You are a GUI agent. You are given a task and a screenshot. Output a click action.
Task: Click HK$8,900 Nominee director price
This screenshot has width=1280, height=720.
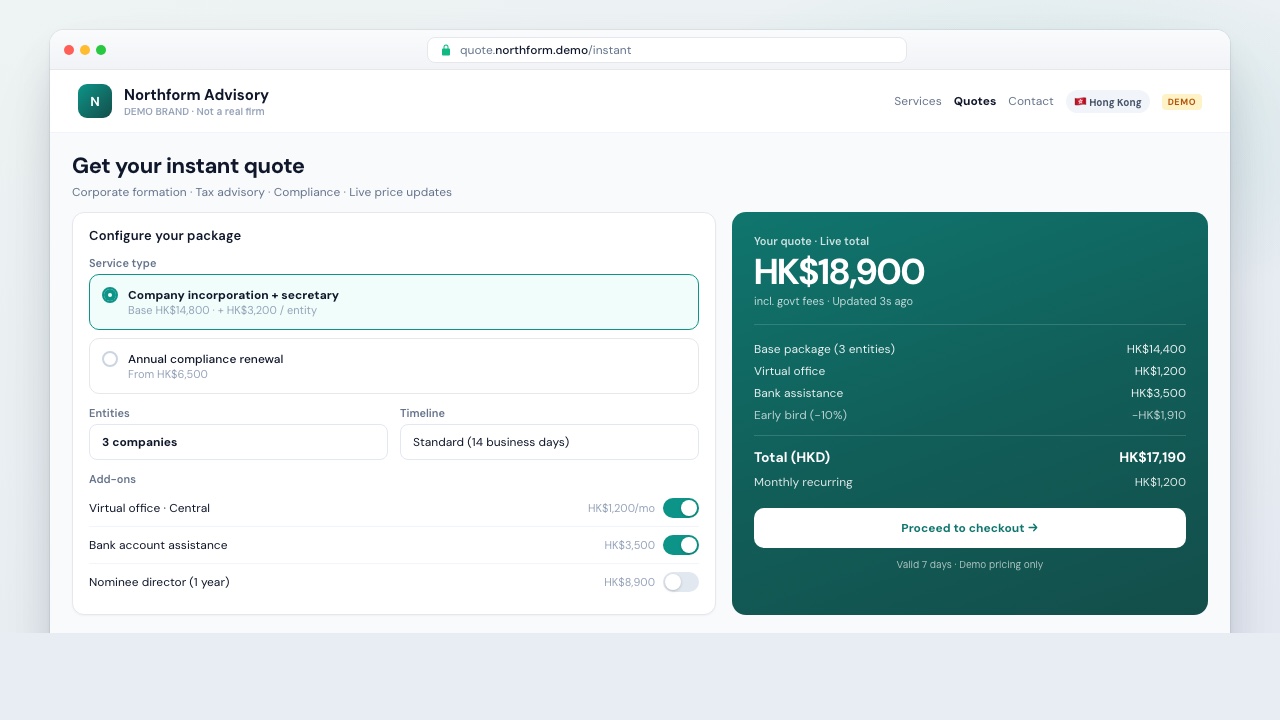coord(629,582)
